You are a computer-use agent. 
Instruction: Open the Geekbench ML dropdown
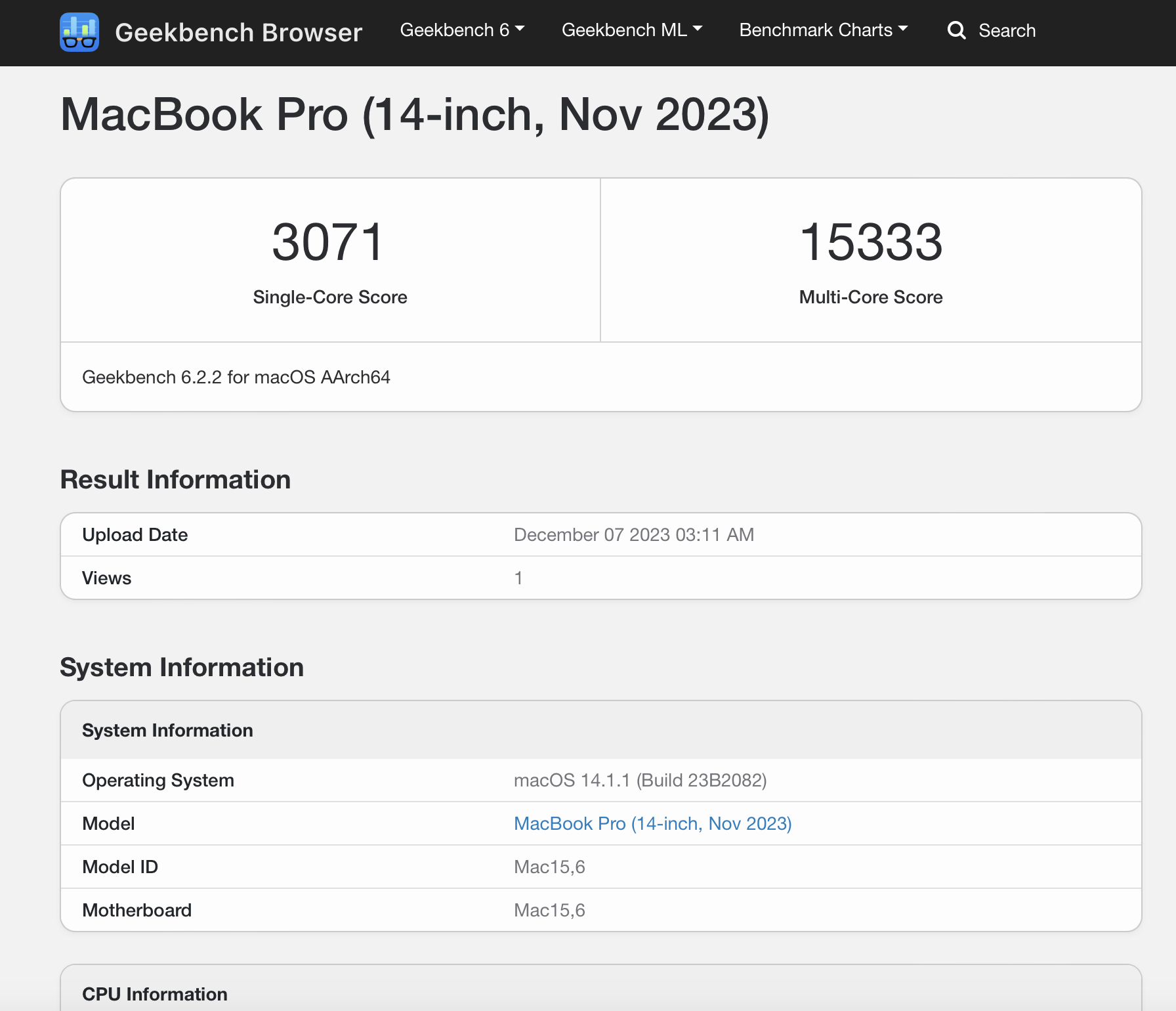pyautogui.click(x=631, y=30)
